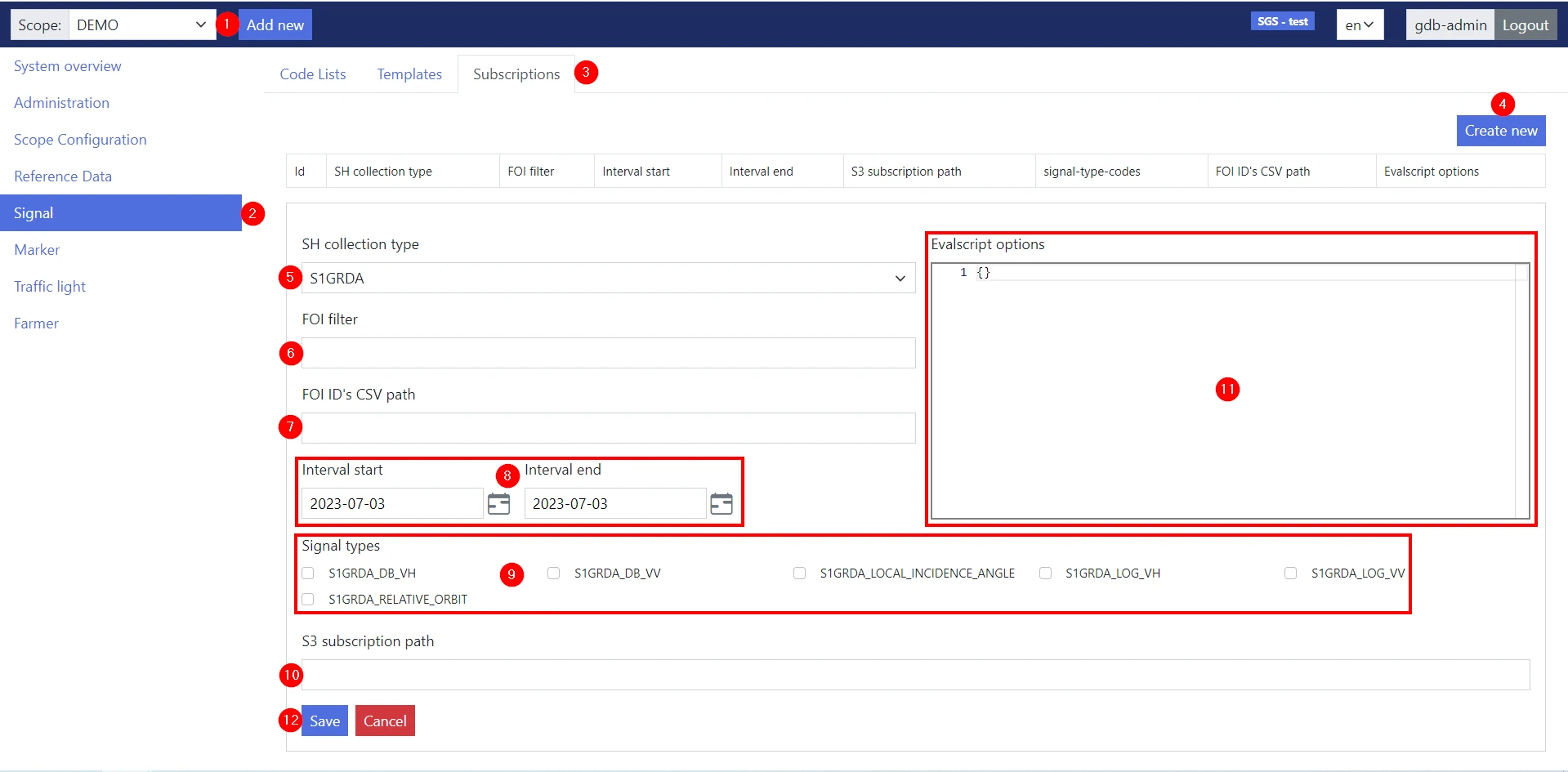Open the Interval end calendar picker
Image resolution: width=1568 pixels, height=772 pixels.
coord(721,504)
